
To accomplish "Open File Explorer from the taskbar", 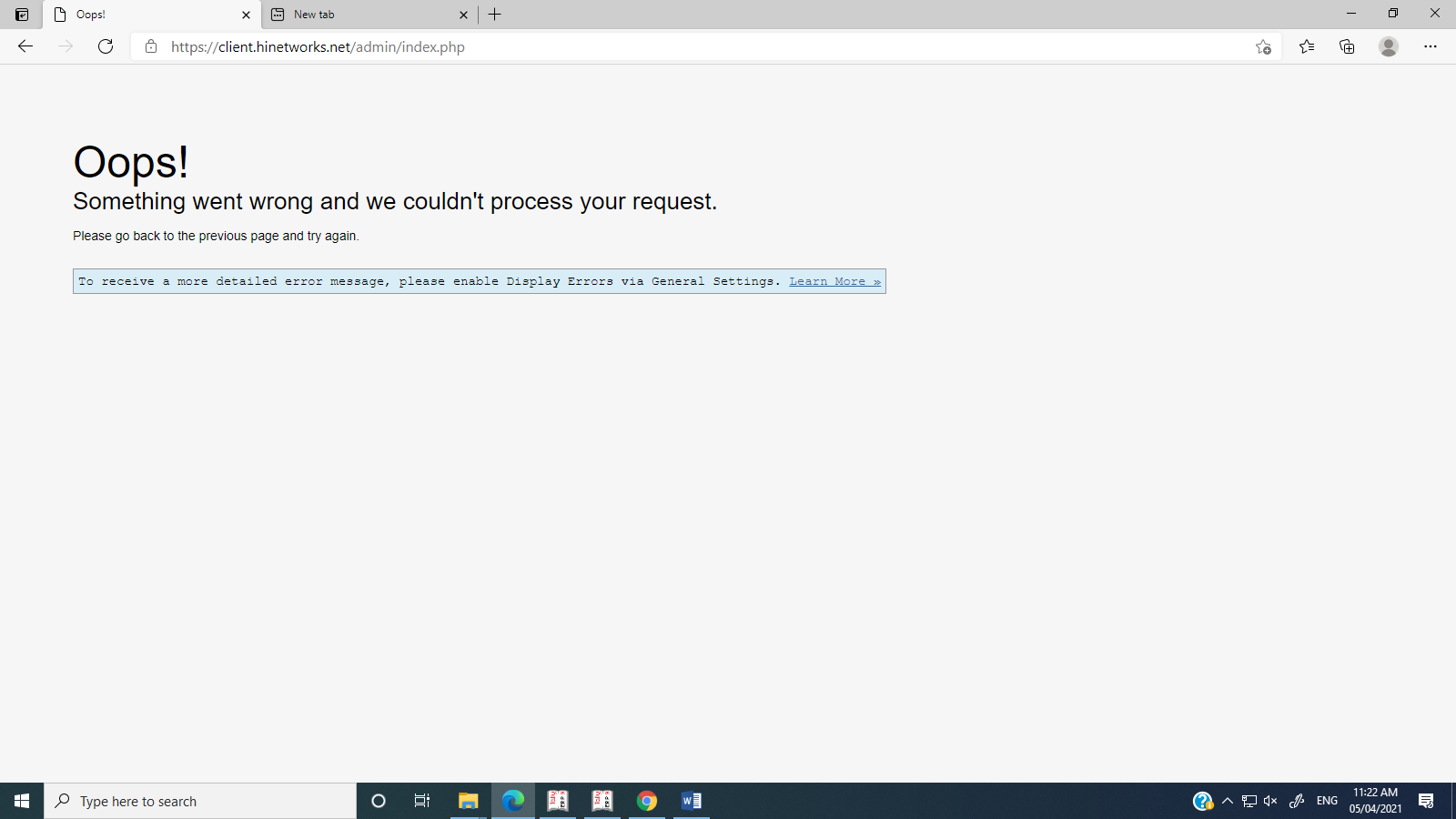I will pos(469,801).
